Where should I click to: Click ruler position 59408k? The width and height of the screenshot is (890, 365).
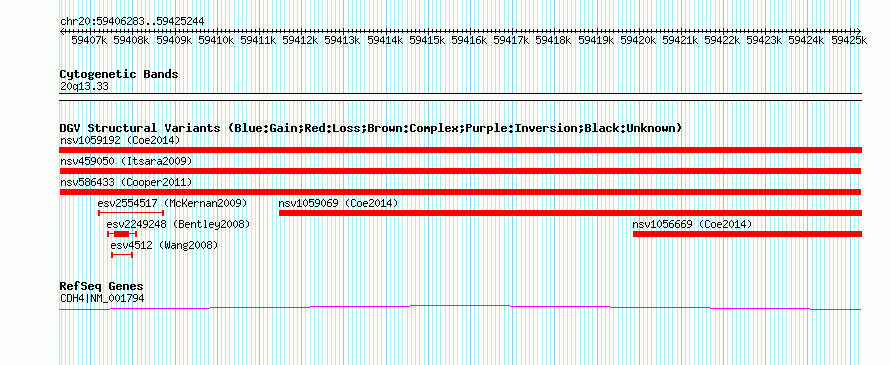pos(131,40)
